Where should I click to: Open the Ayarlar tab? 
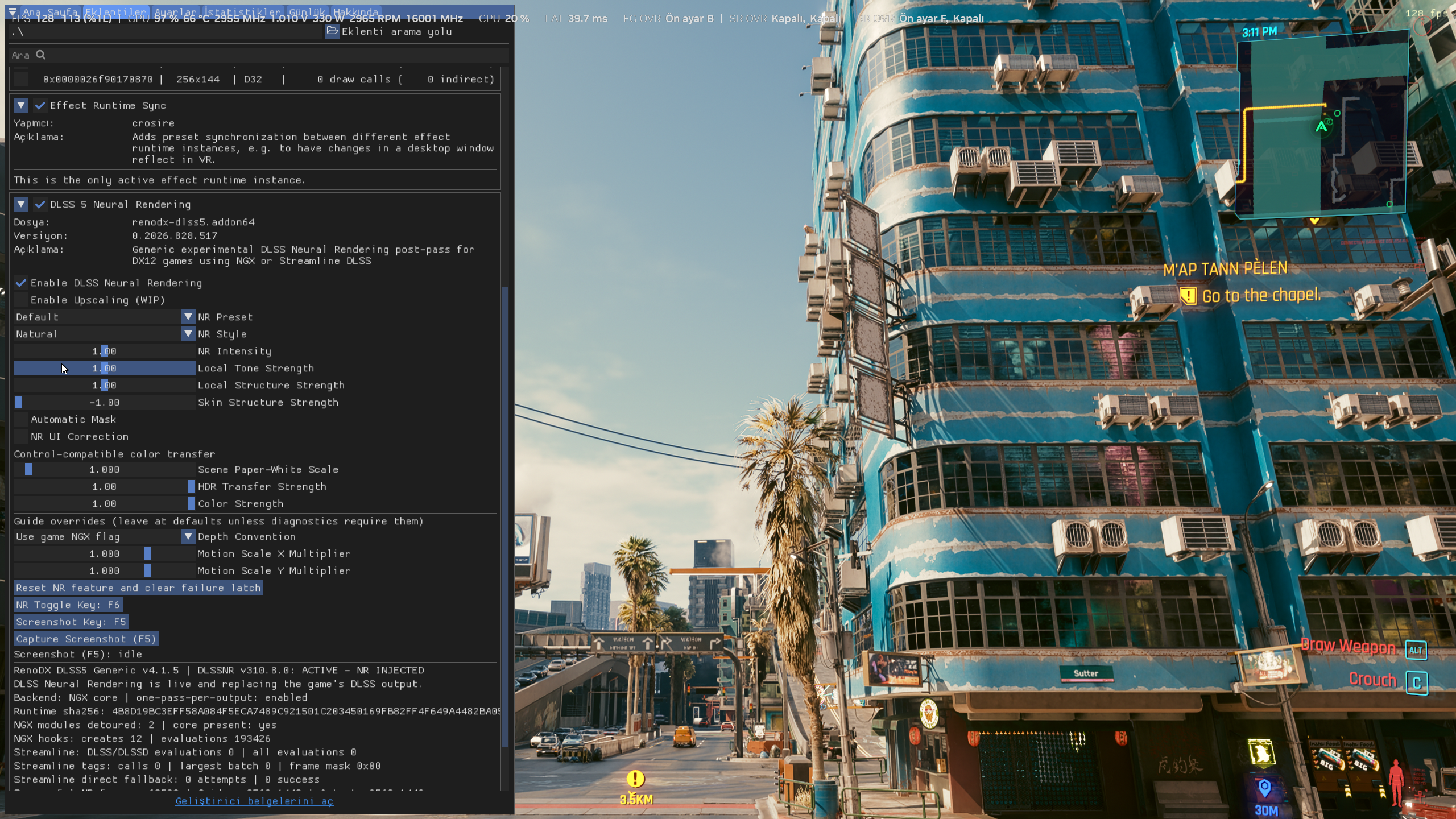(x=175, y=12)
